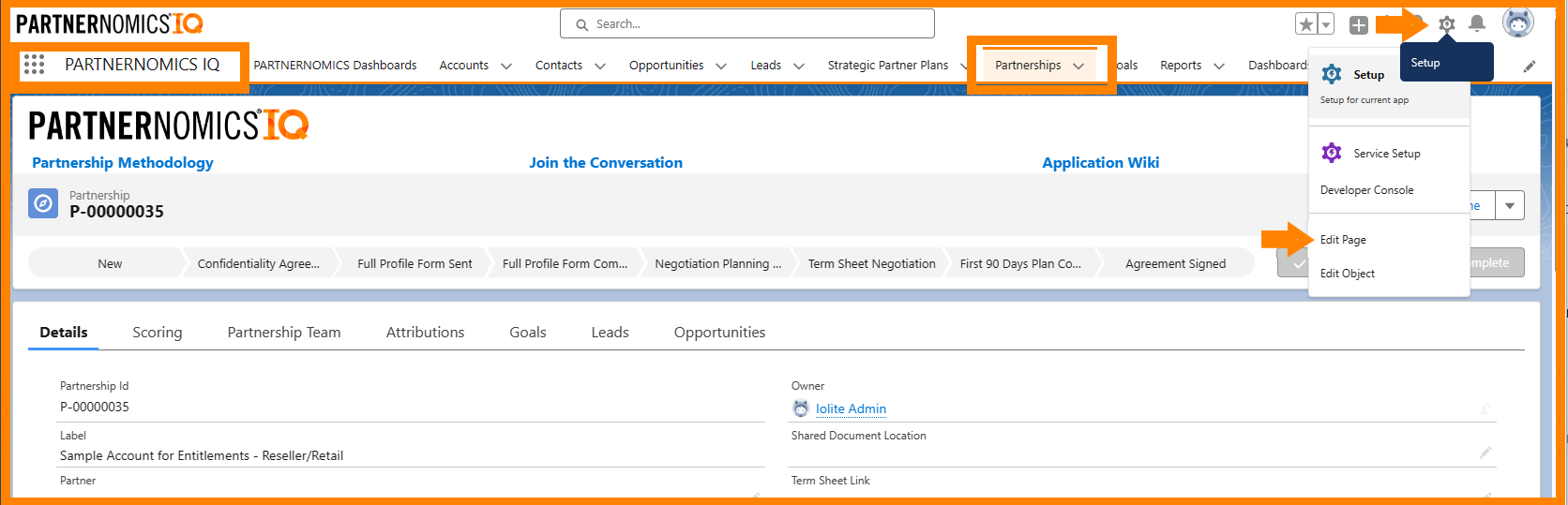Select the New stage in path
This screenshot has height=505, width=1568.
tap(110, 263)
